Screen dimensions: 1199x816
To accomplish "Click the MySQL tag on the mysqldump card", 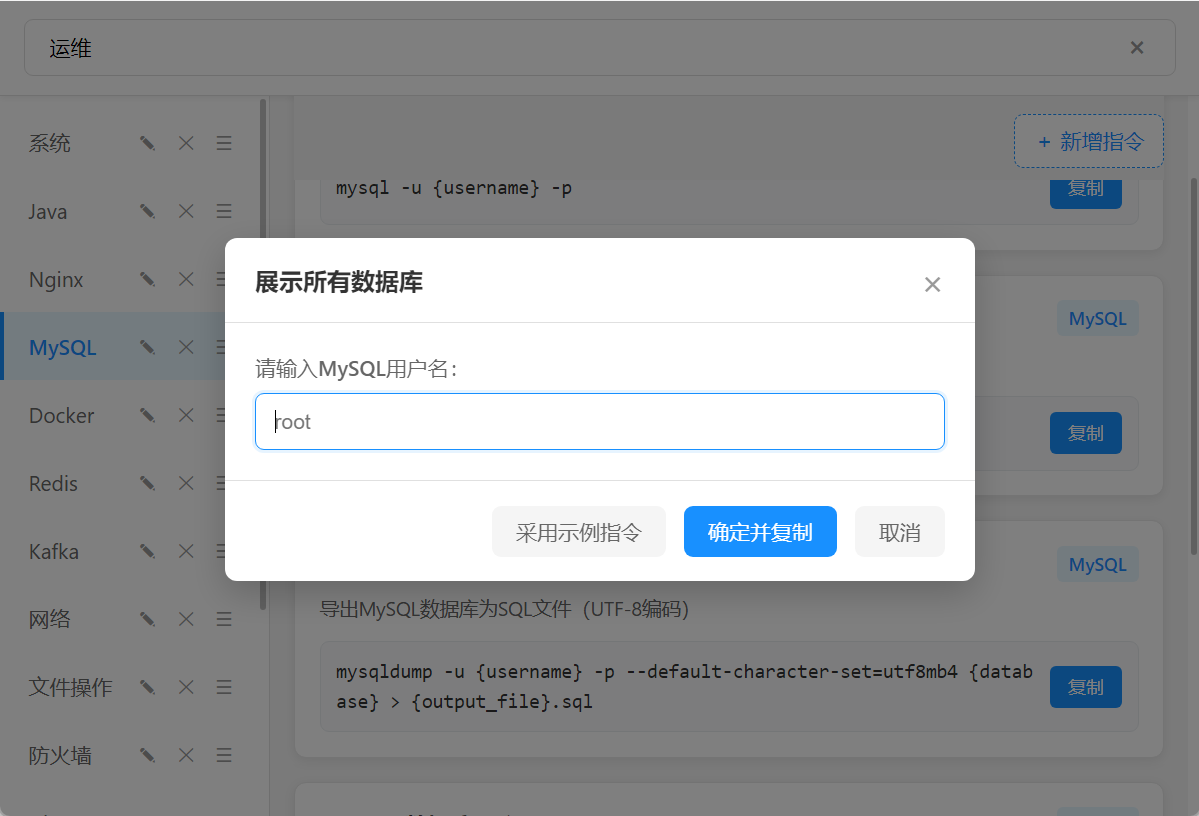I will [x=1097, y=564].
